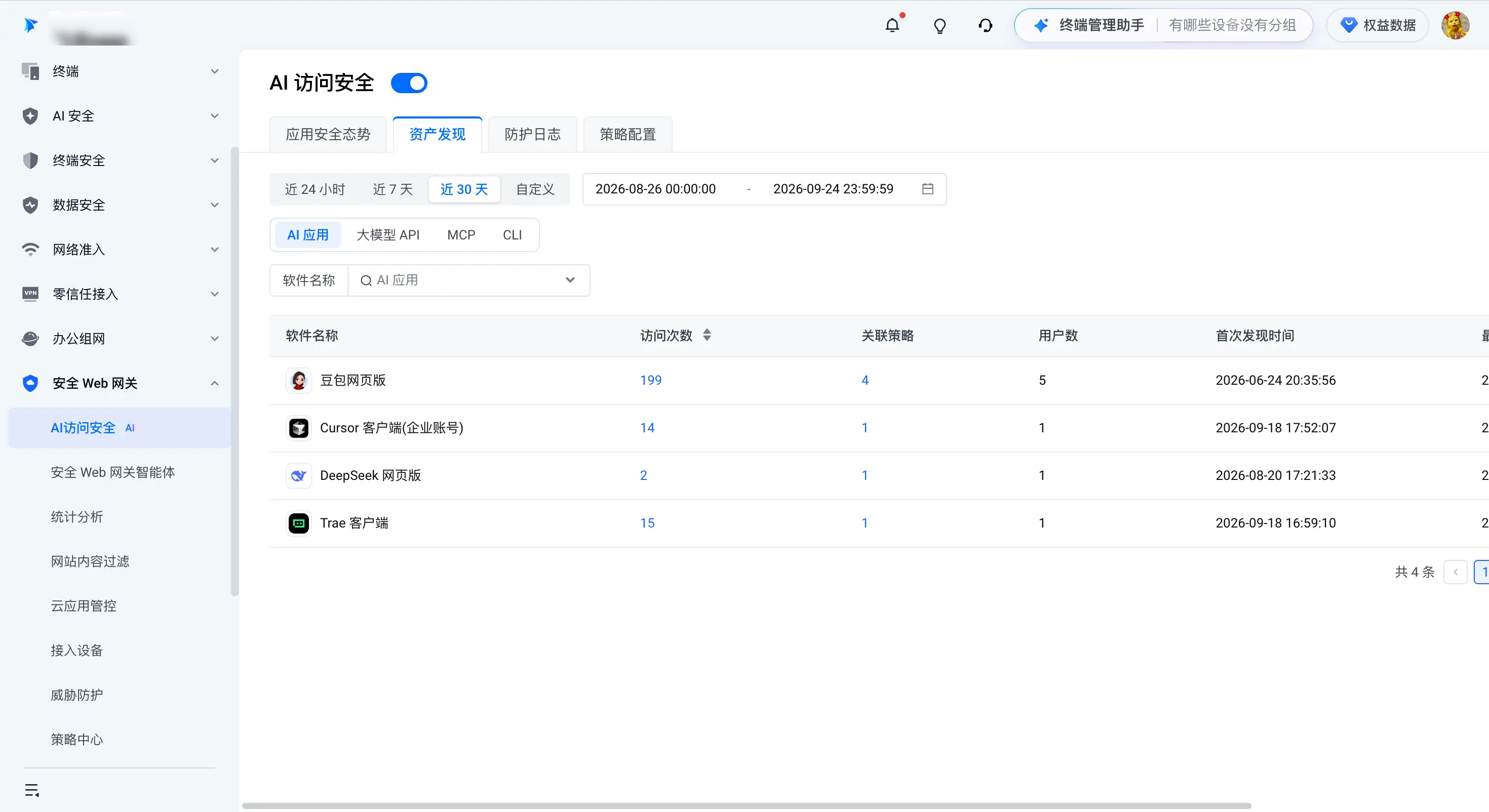This screenshot has height=812, width=1489.
Task: Click the Cursor 客户端 app icon
Action: [x=299, y=428]
